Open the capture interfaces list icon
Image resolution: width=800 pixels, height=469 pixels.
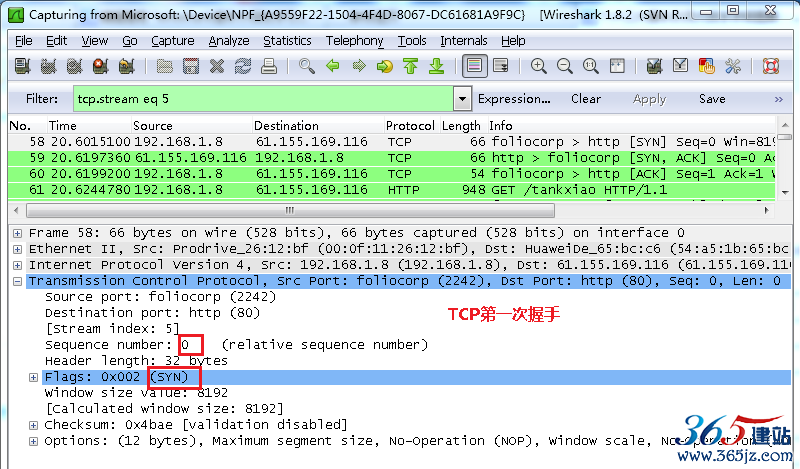[x=22, y=66]
